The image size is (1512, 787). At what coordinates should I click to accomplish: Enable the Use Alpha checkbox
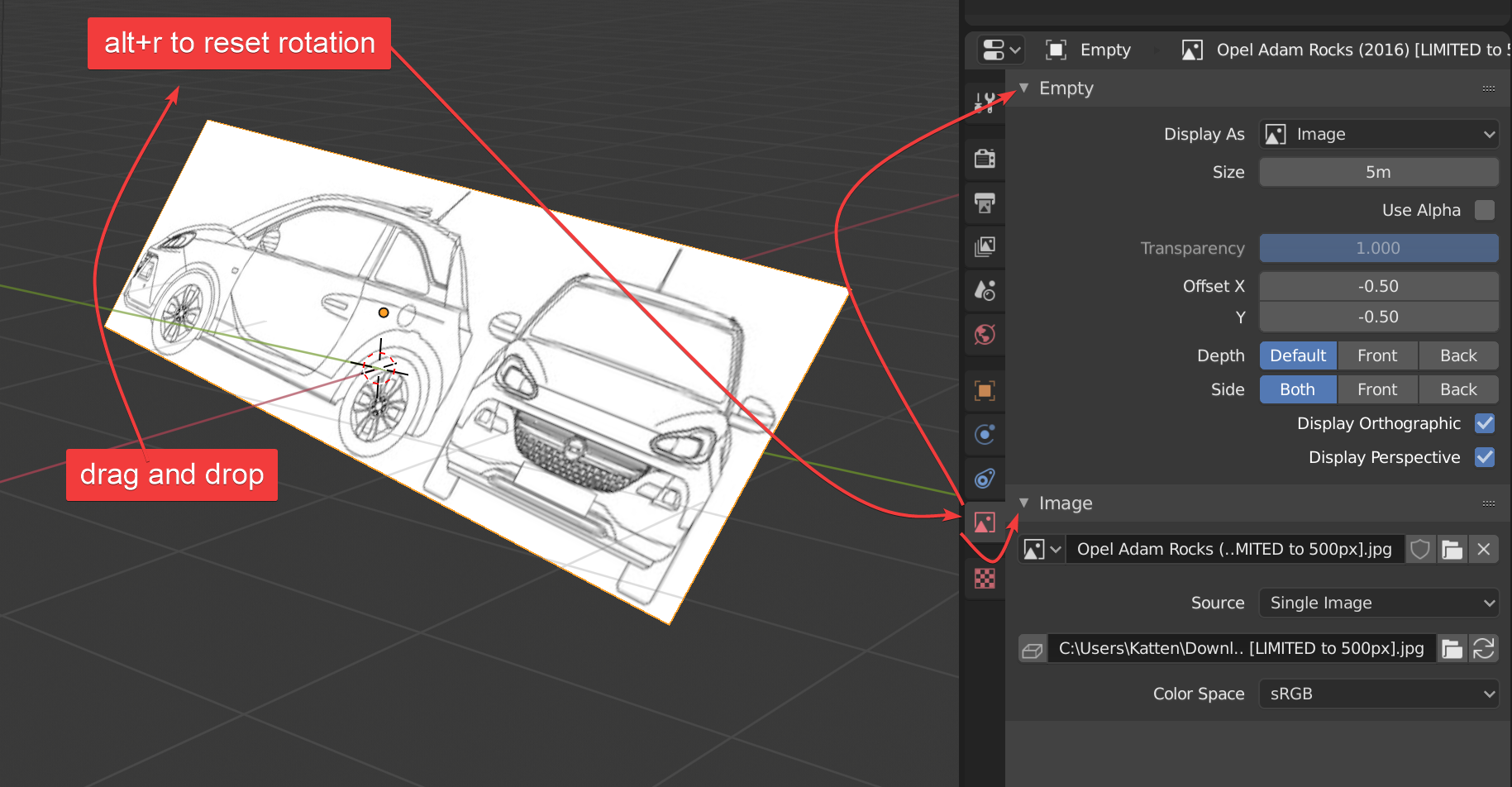[x=1485, y=210]
